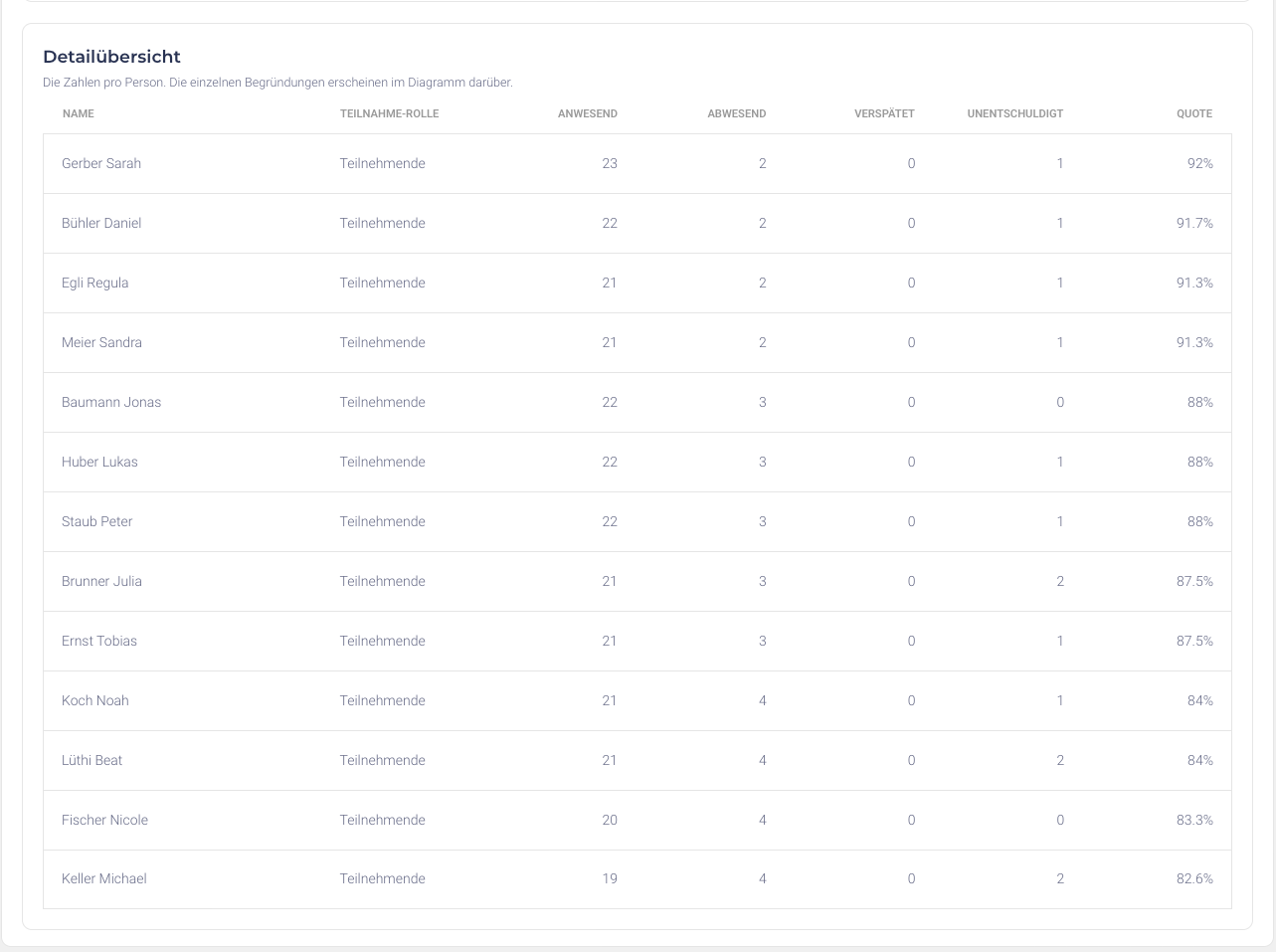Click the QUOTE column header
This screenshot has width=1276, height=952.
pos(1194,113)
